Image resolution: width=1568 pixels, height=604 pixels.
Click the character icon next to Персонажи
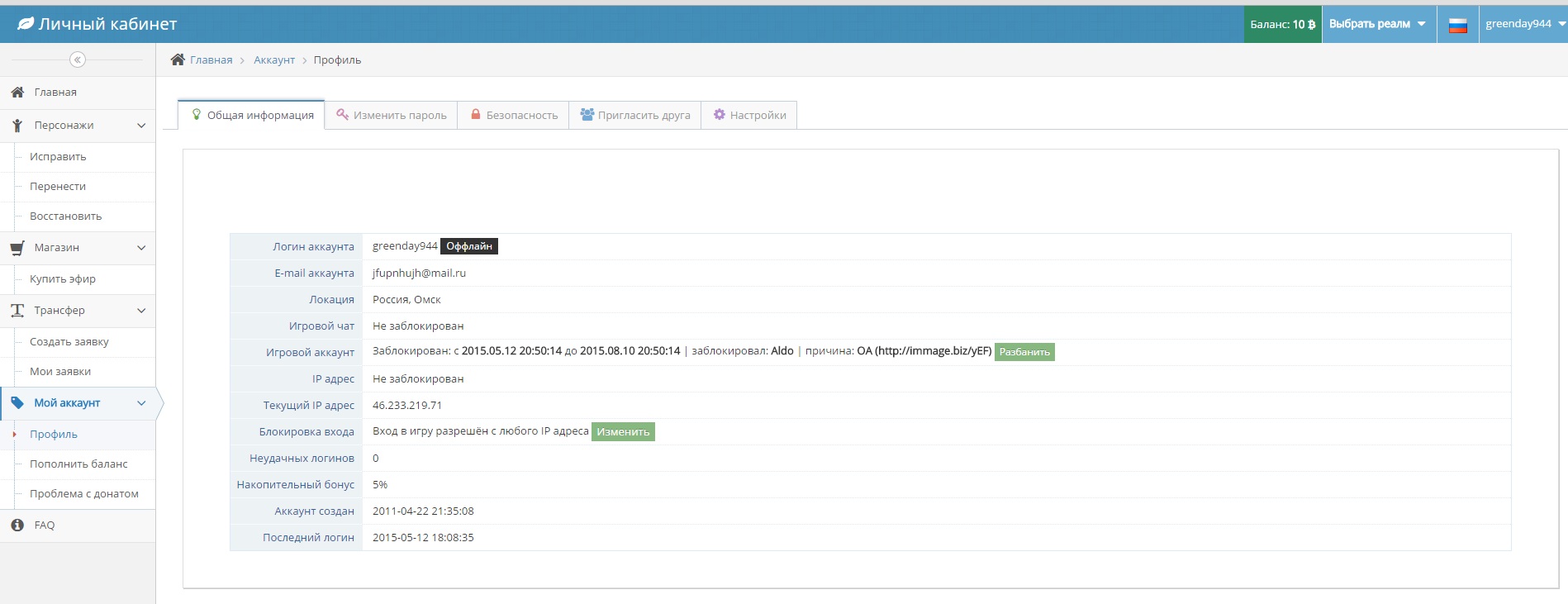pos(17,126)
